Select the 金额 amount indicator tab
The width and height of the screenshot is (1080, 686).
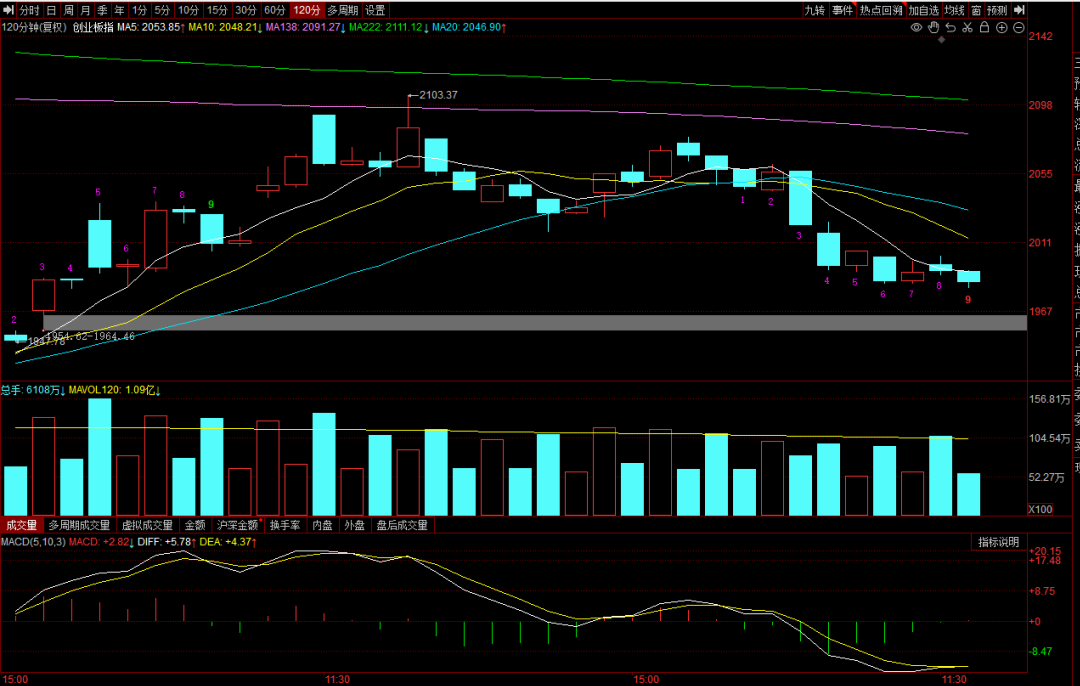pyautogui.click(x=195, y=525)
